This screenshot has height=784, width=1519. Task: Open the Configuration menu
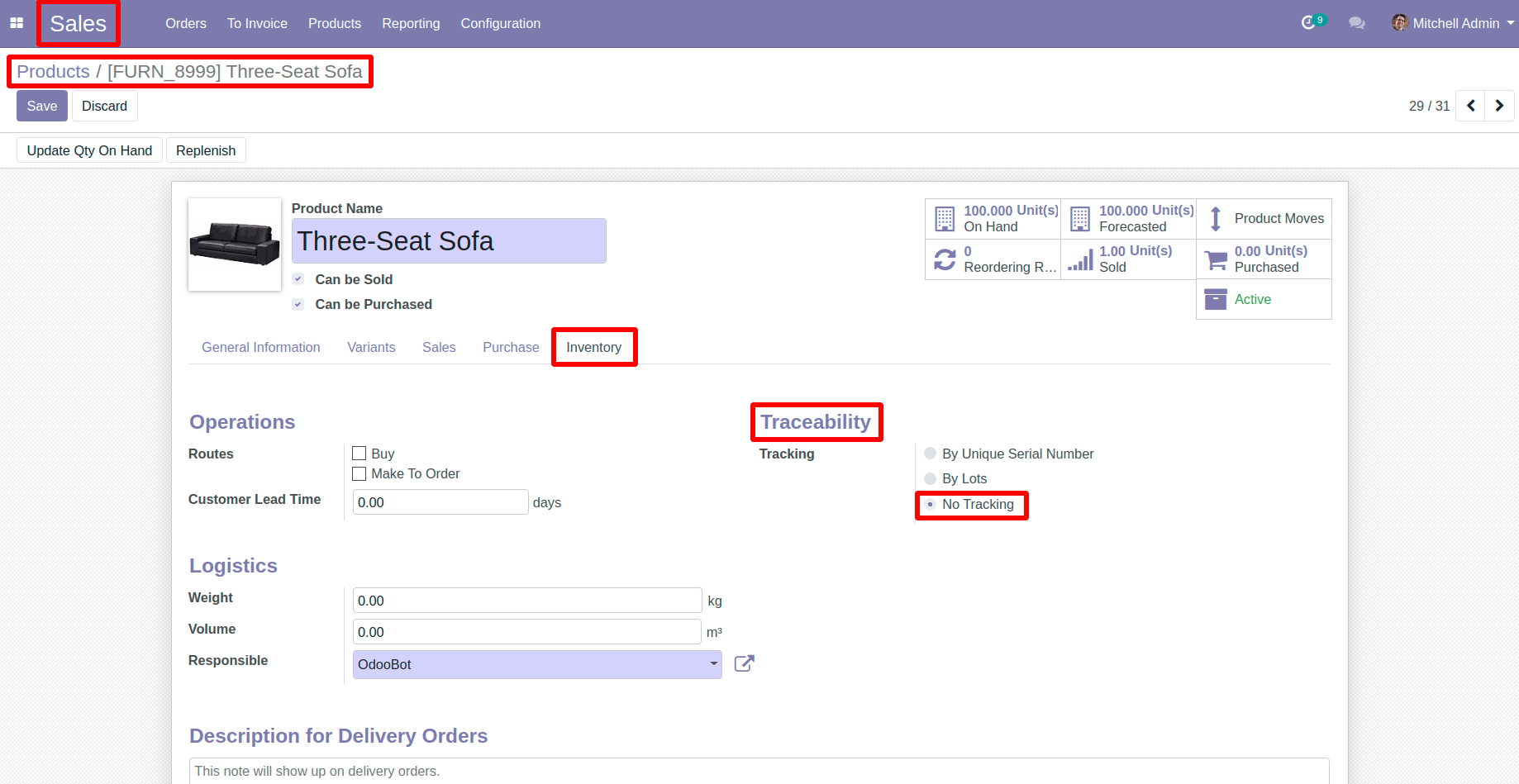(x=501, y=23)
